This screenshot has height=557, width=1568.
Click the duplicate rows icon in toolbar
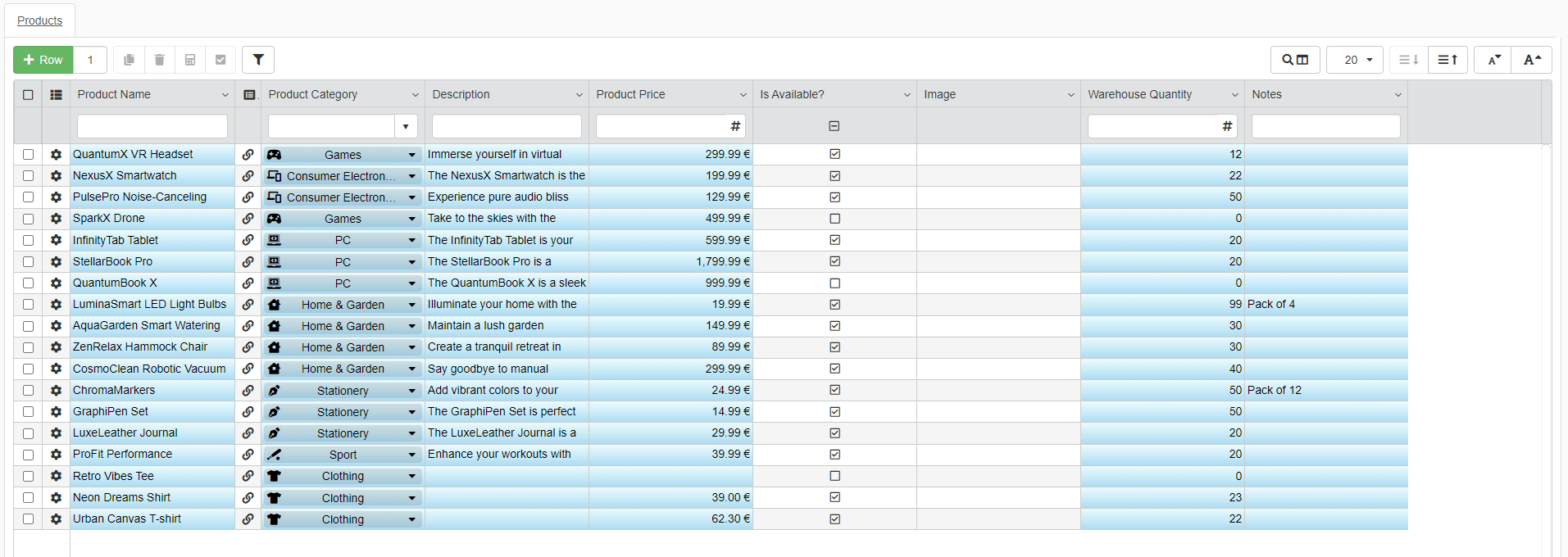[129, 60]
